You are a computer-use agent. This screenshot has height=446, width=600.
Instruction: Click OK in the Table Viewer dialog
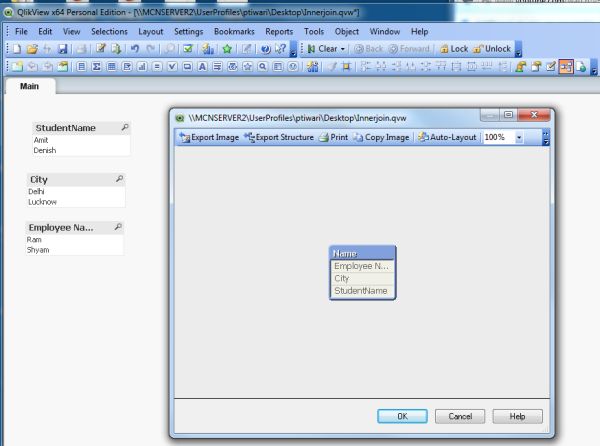(402, 416)
